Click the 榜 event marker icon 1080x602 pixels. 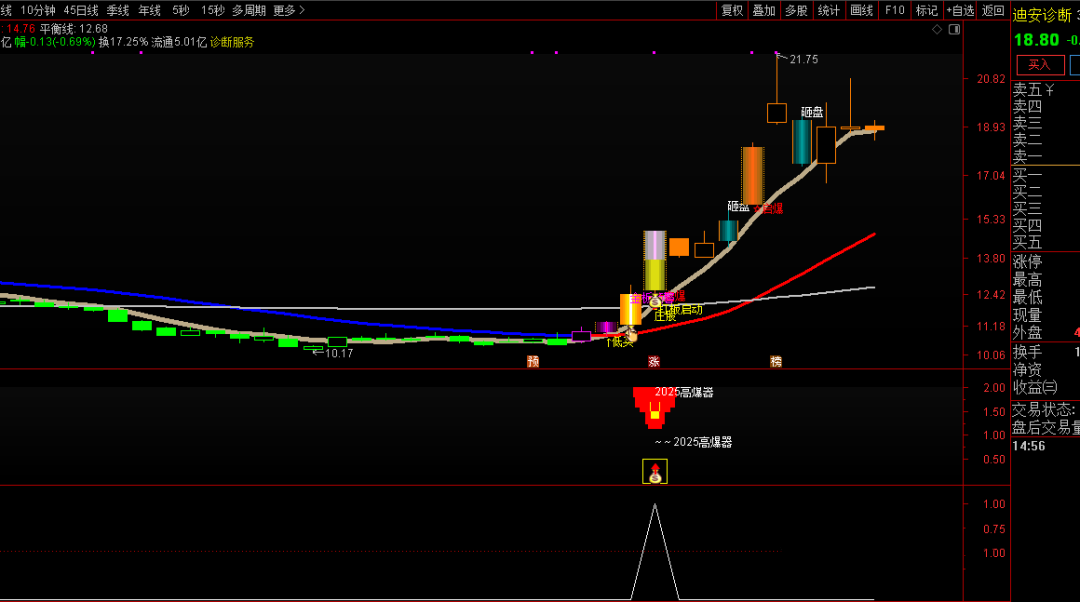click(x=775, y=361)
